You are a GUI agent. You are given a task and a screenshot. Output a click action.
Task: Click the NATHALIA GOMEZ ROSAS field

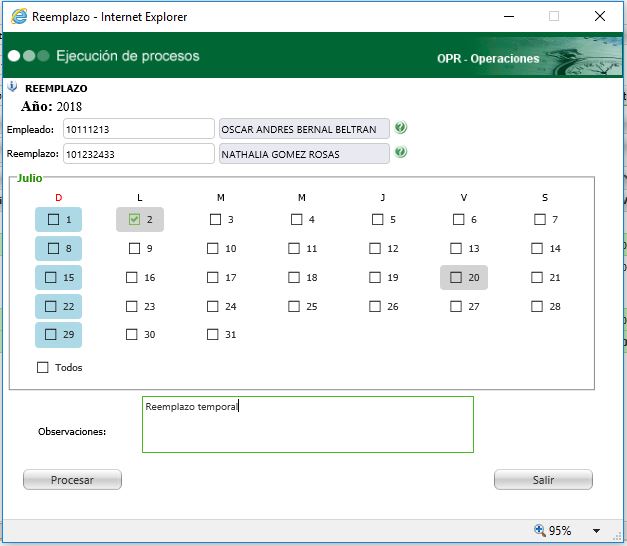click(304, 154)
